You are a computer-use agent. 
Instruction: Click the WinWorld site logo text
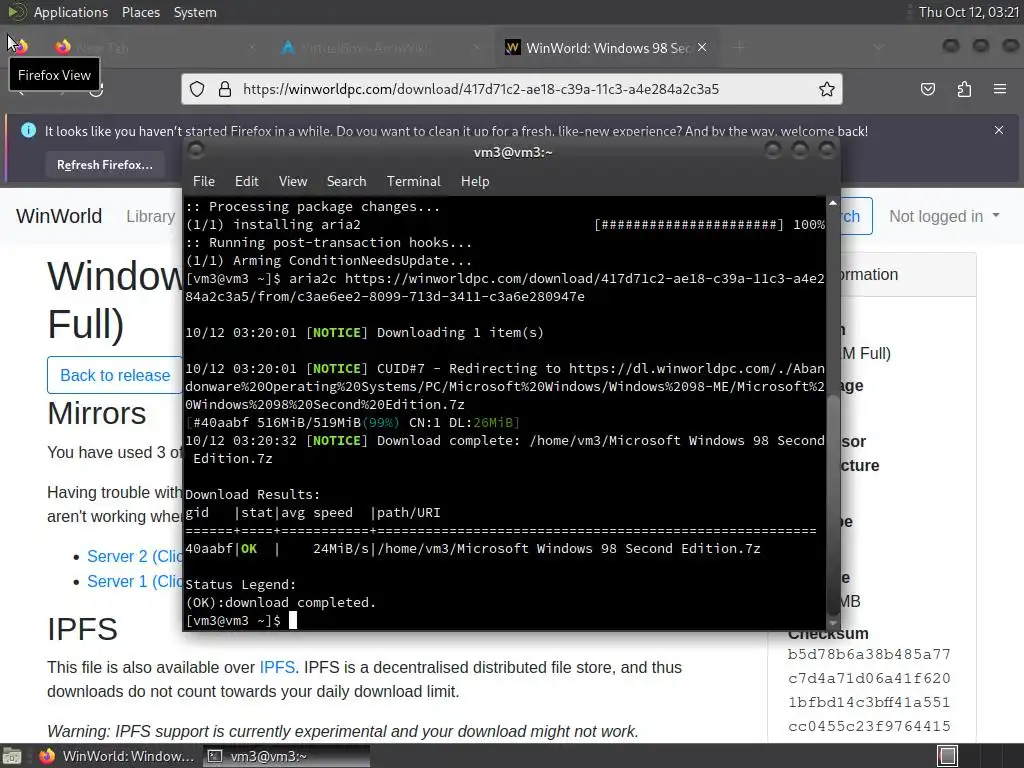pyautogui.click(x=59, y=216)
